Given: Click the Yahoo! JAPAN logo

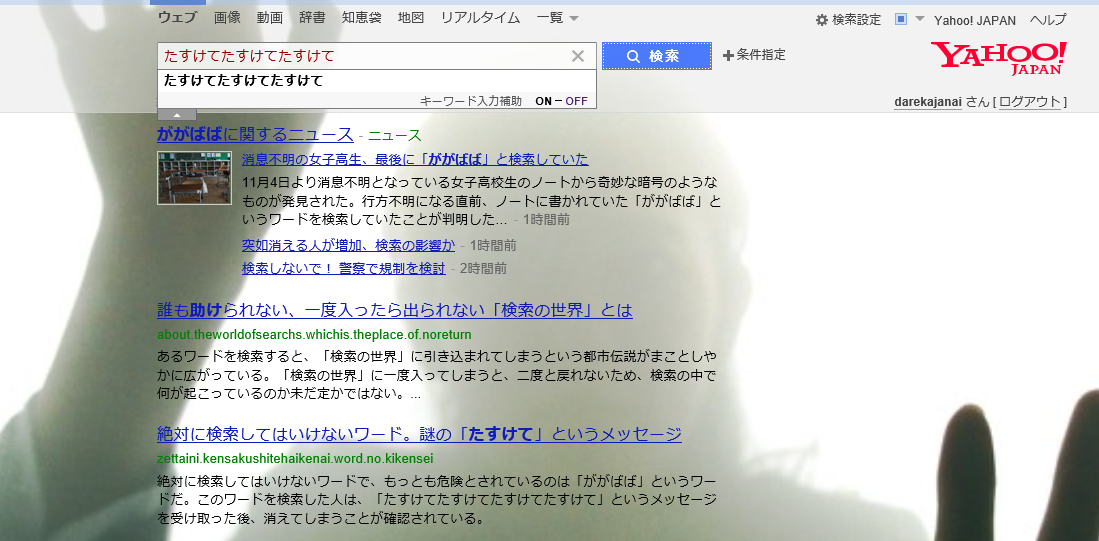Looking at the screenshot, I should pyautogui.click(x=998, y=58).
